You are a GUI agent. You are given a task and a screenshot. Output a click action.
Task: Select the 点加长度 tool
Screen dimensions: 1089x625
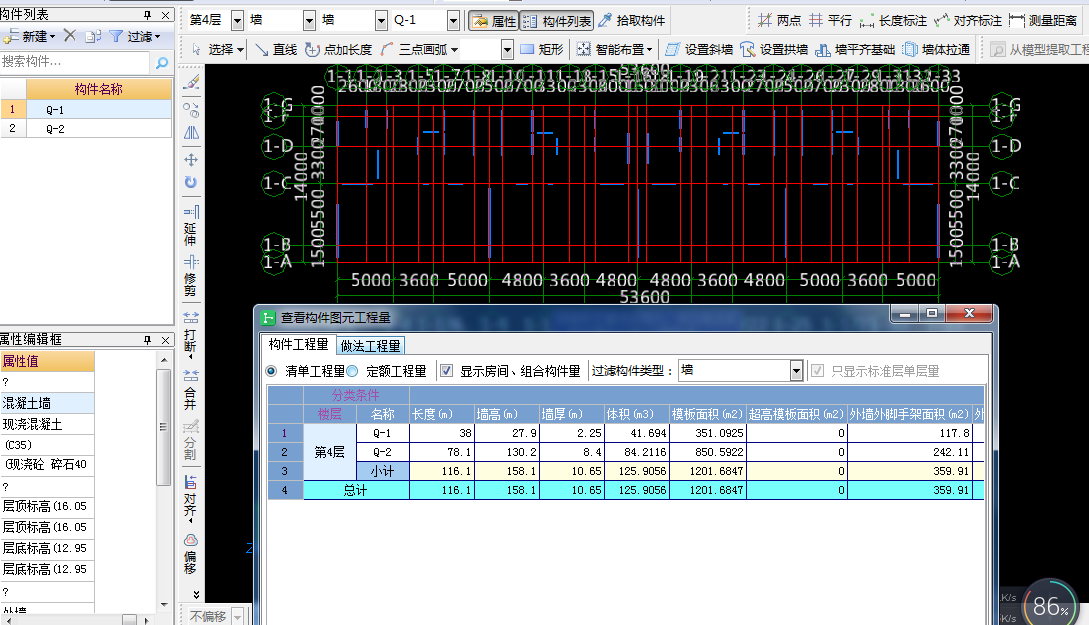coord(339,49)
